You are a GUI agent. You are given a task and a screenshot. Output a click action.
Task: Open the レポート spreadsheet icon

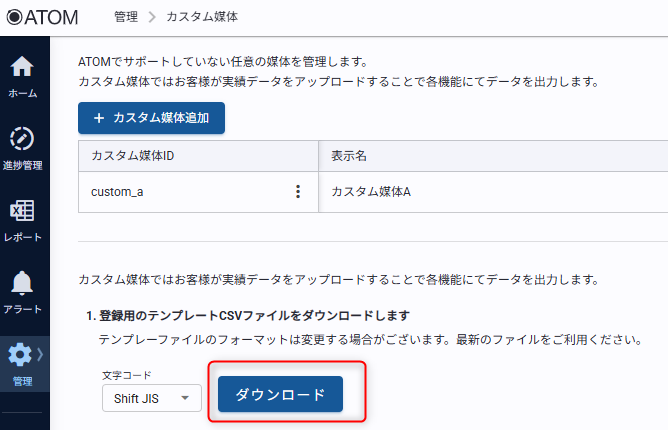pyautogui.click(x=22, y=212)
